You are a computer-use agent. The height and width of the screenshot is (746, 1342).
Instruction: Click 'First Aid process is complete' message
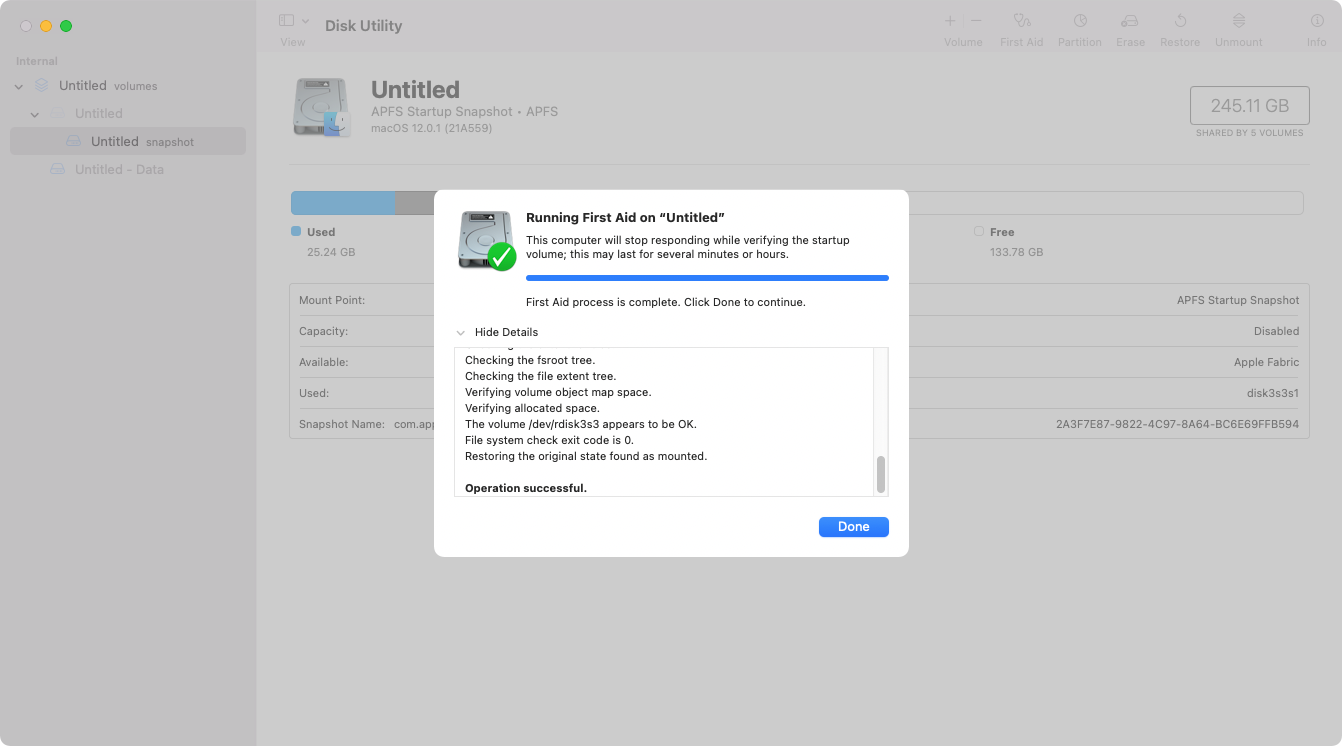tap(666, 302)
